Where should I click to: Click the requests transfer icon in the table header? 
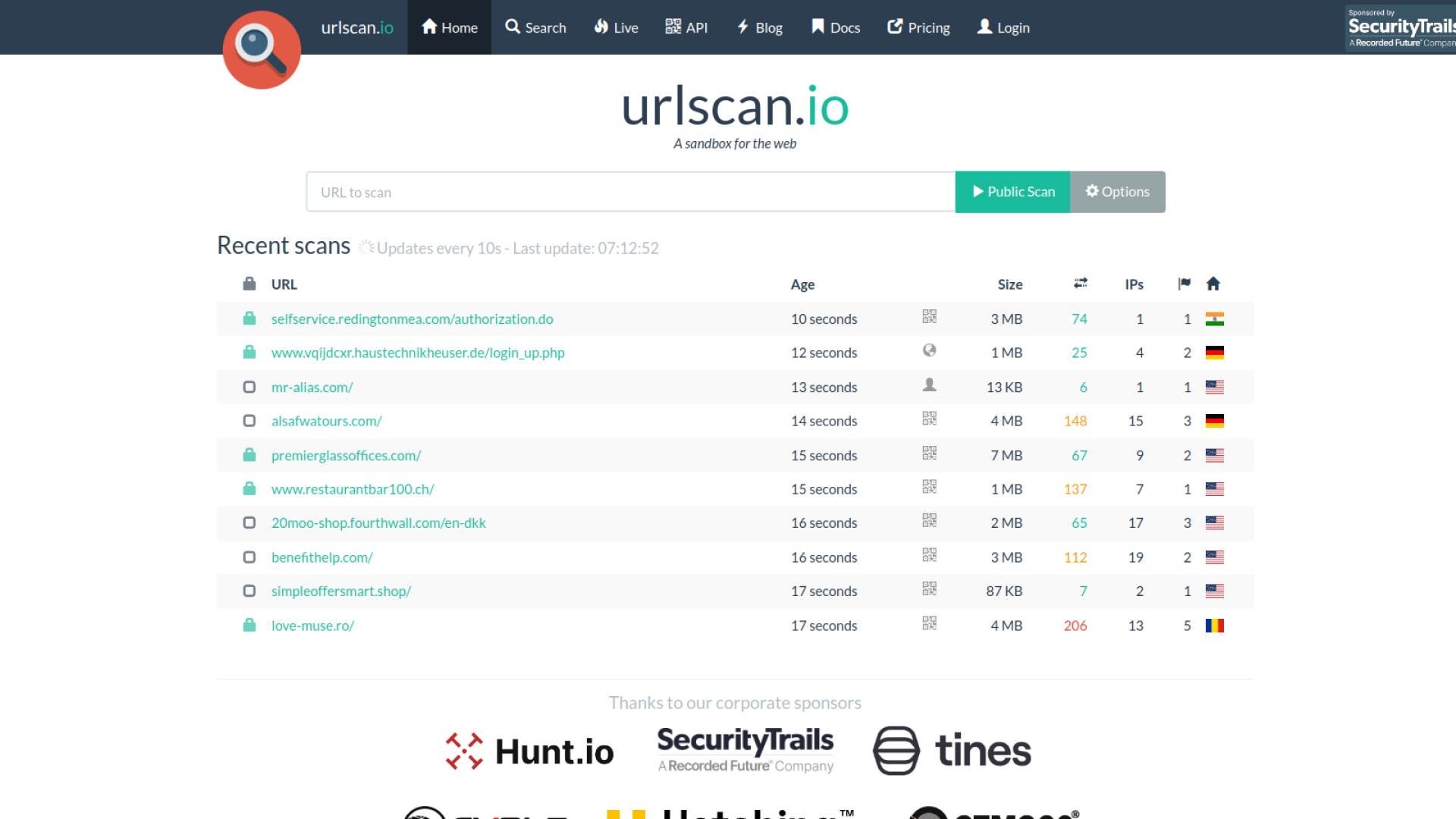tap(1080, 283)
